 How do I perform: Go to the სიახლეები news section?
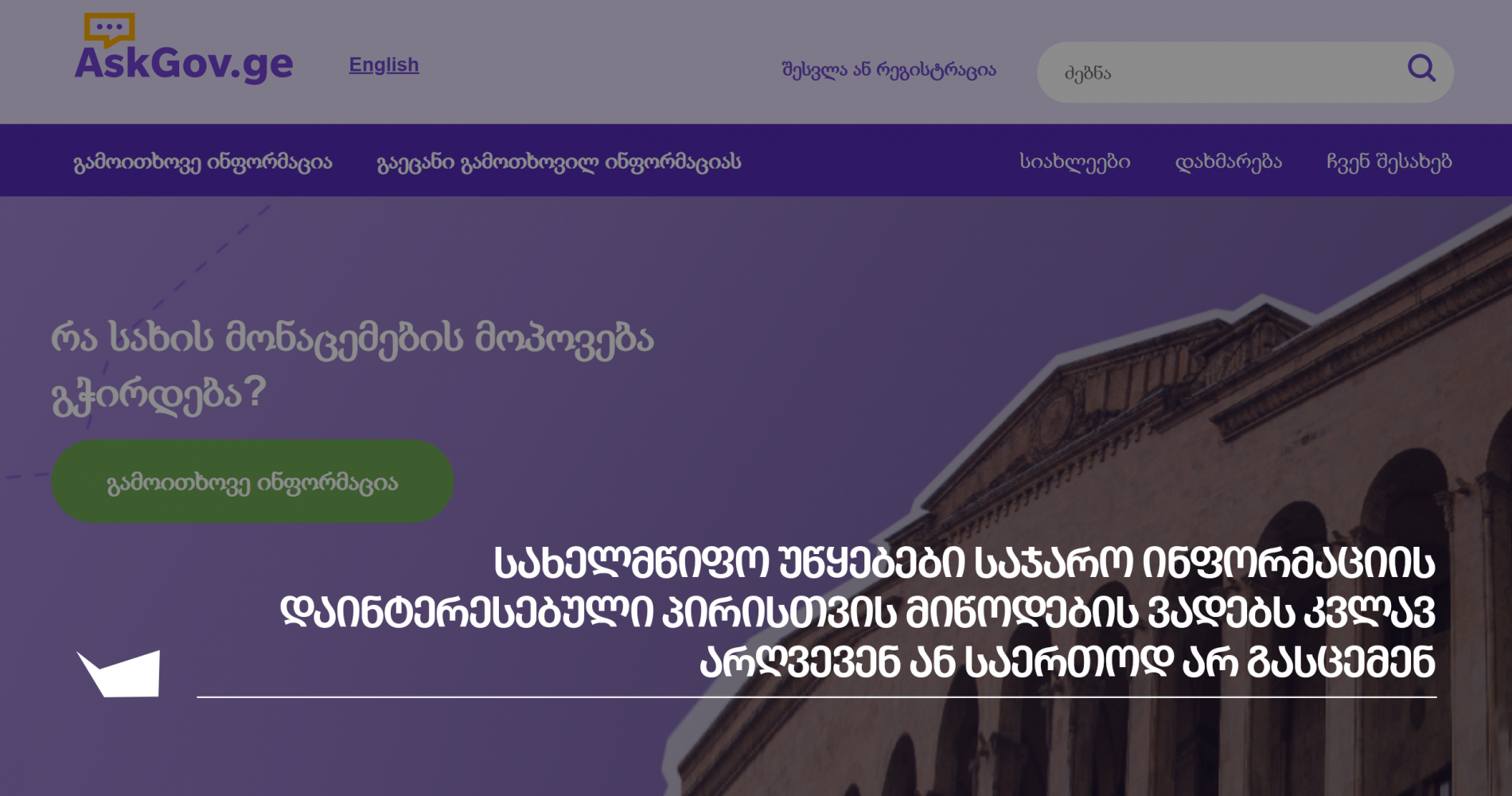tap(1075, 161)
